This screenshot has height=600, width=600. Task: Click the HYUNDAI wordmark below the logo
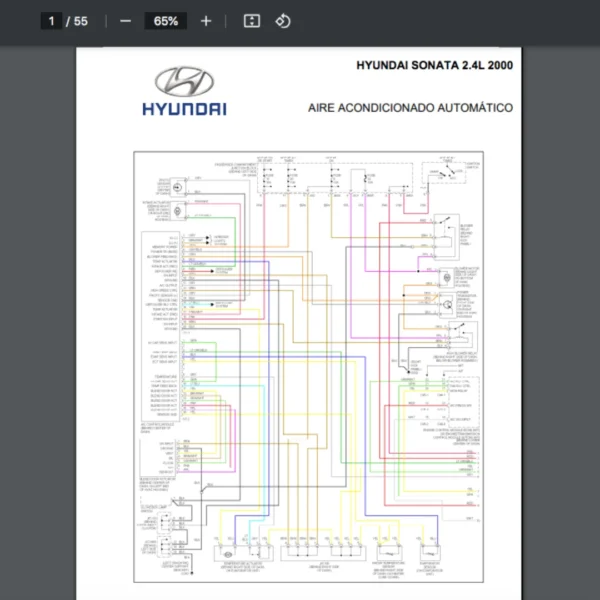pos(184,108)
